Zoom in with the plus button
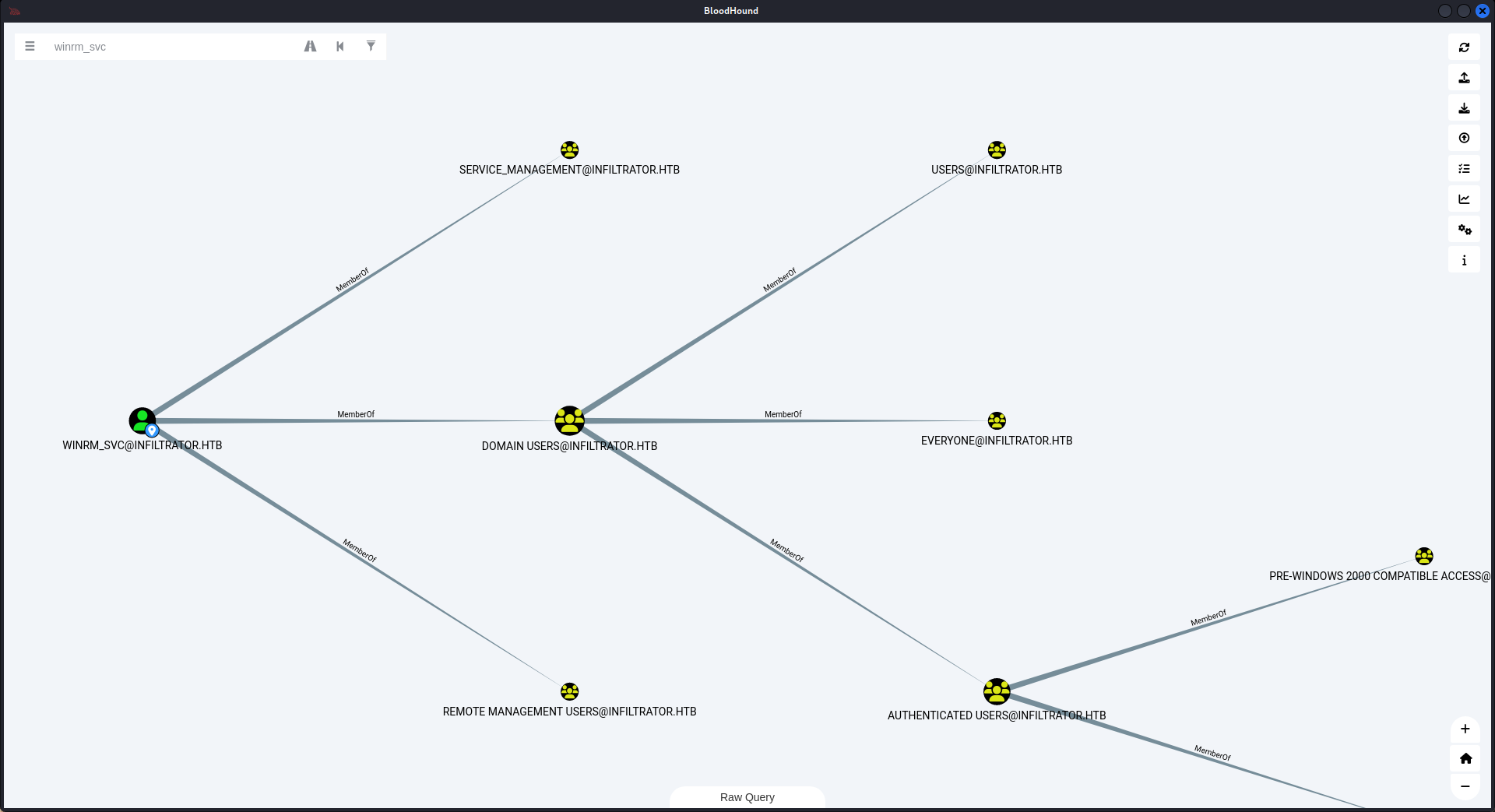Image resolution: width=1495 pixels, height=812 pixels. coord(1465,729)
